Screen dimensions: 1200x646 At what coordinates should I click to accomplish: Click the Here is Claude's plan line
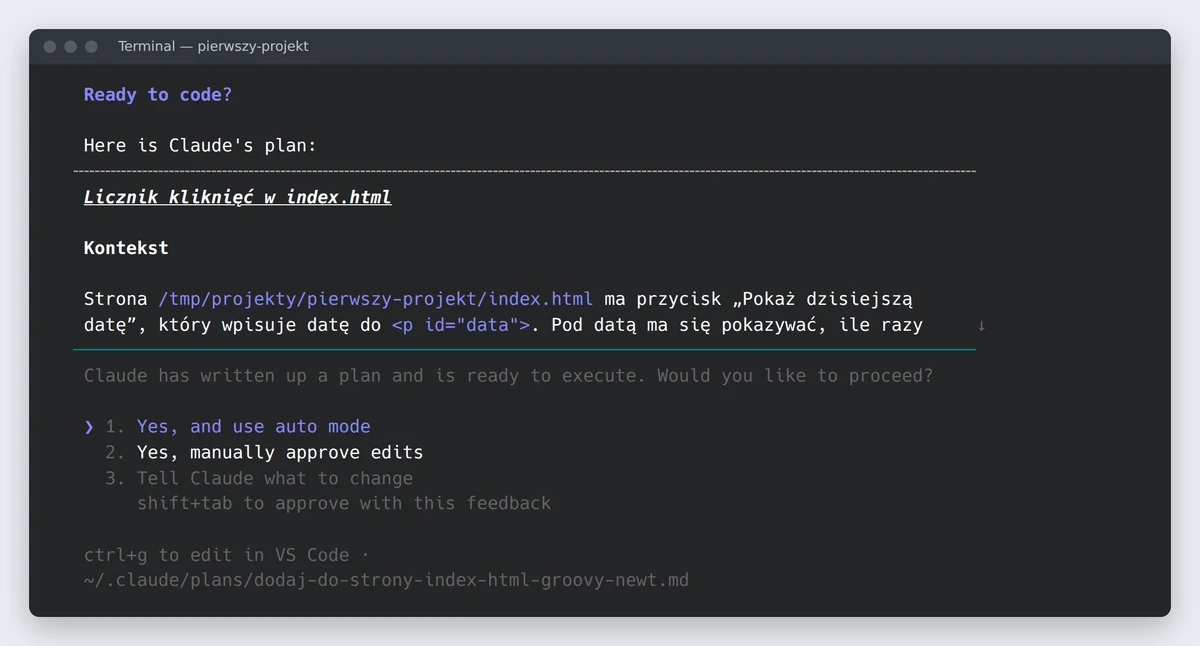pos(200,146)
